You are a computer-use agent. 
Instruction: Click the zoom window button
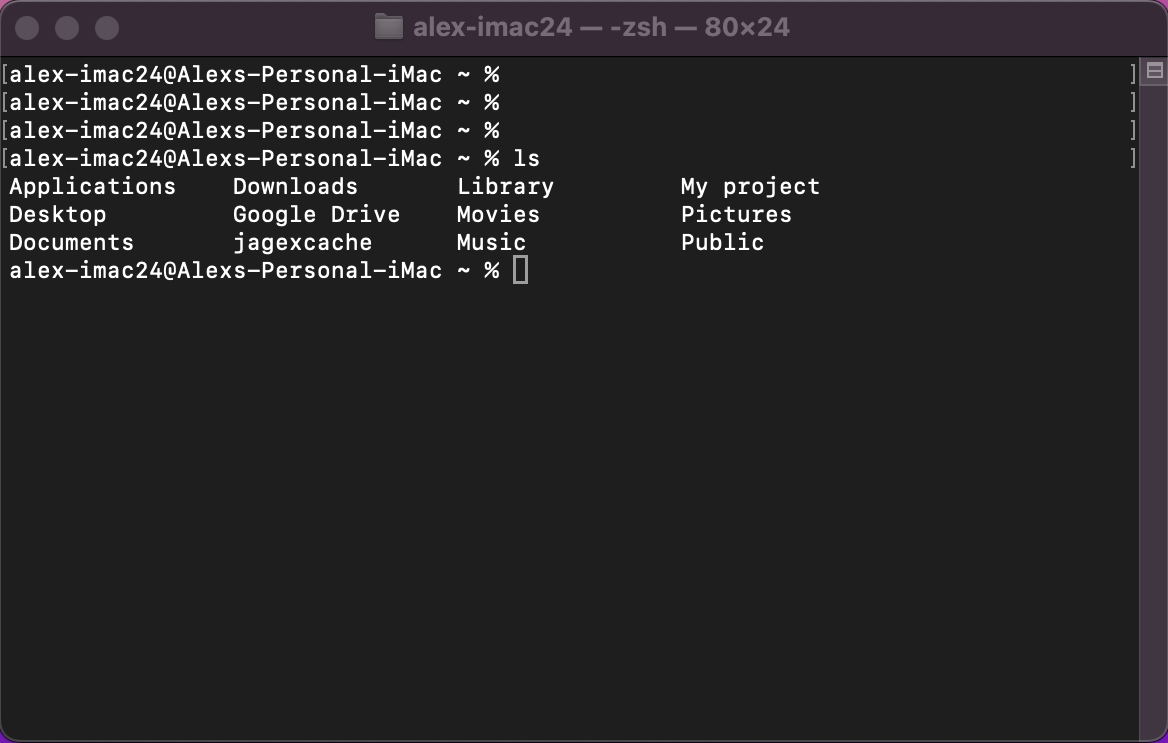(x=107, y=28)
